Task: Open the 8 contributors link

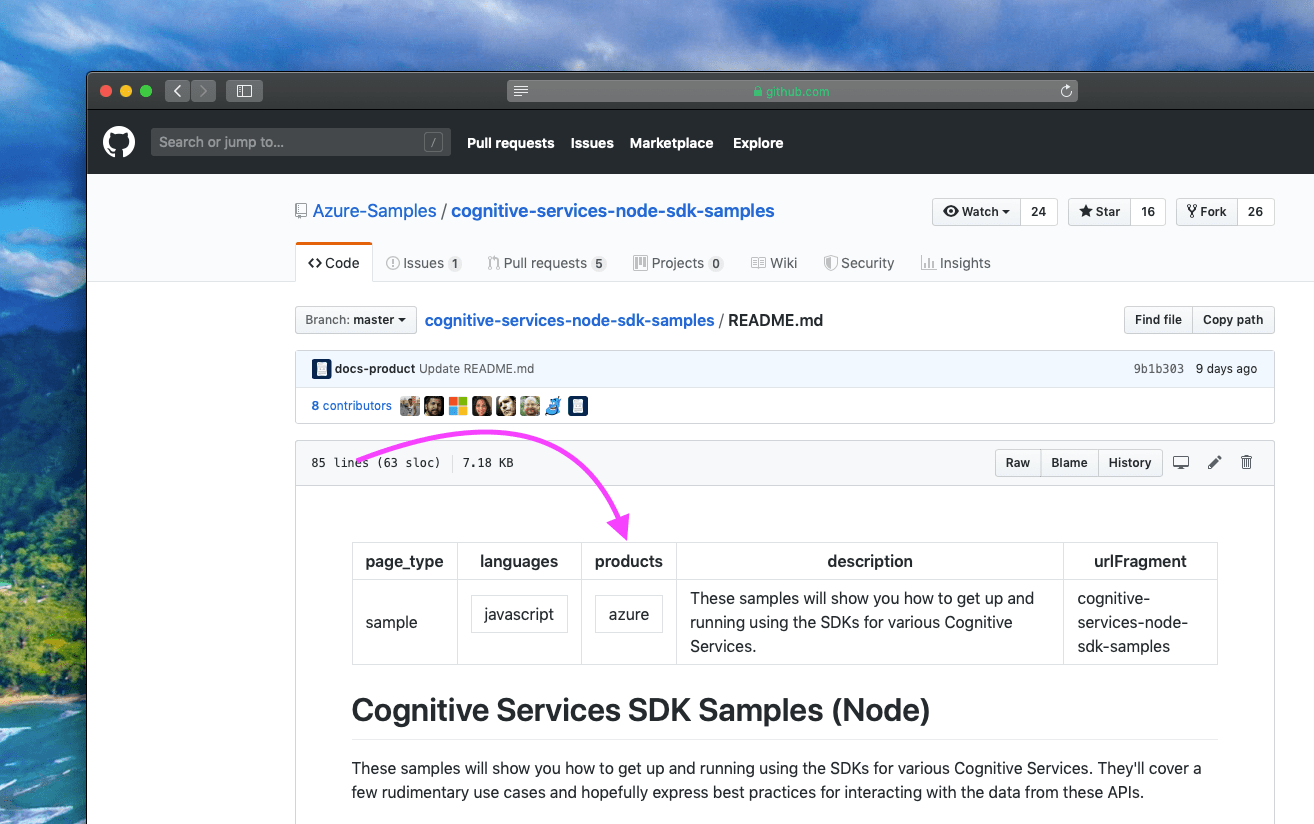Action: [x=351, y=405]
